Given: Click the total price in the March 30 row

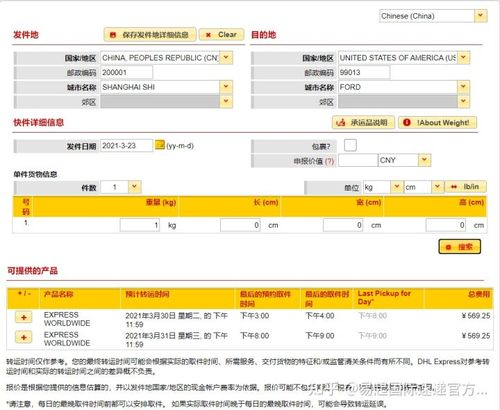Looking at the screenshot, I should [476, 316].
